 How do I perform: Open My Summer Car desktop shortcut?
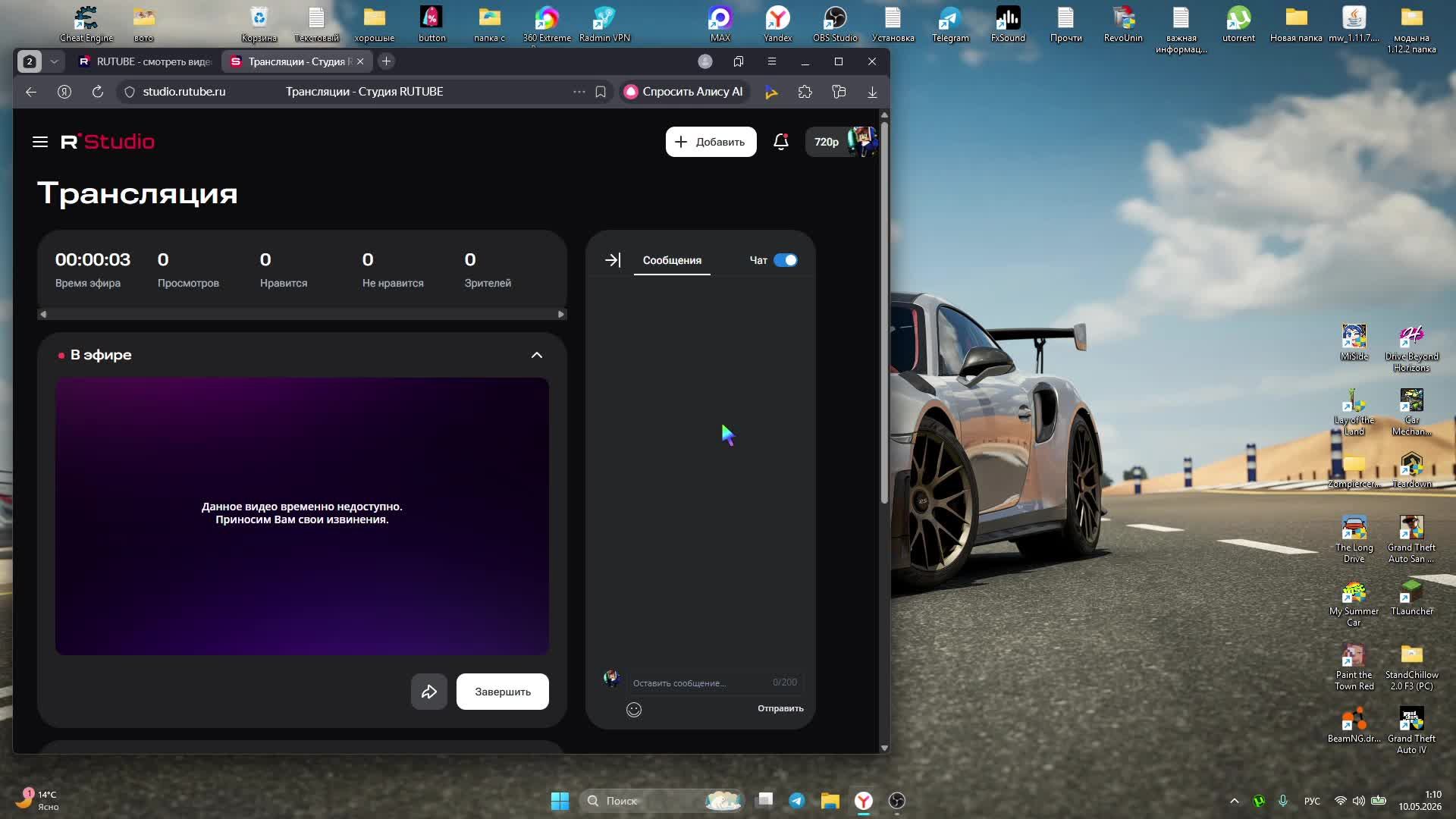[1354, 604]
